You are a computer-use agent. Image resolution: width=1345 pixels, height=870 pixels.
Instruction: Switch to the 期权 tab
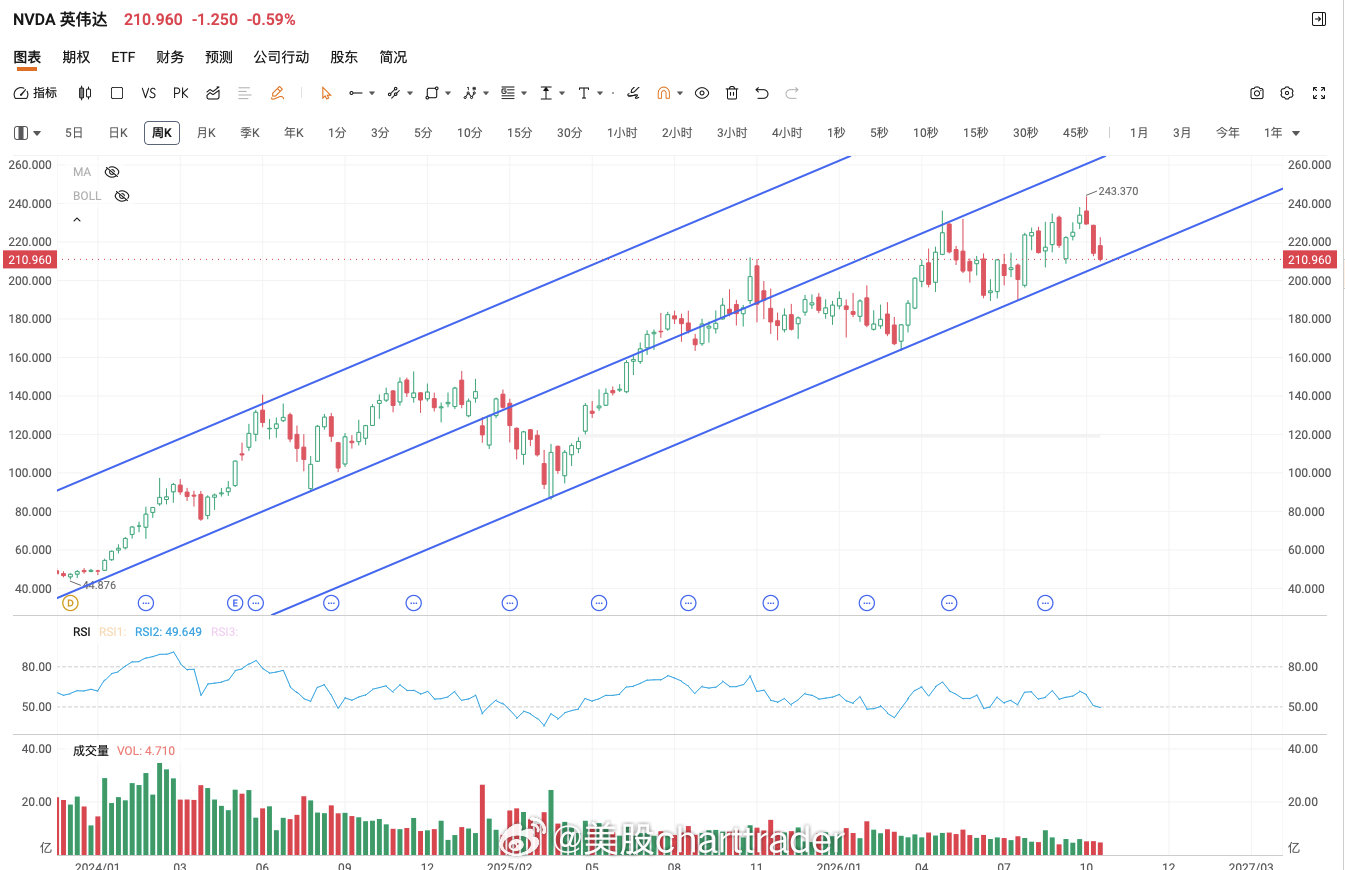[x=76, y=57]
